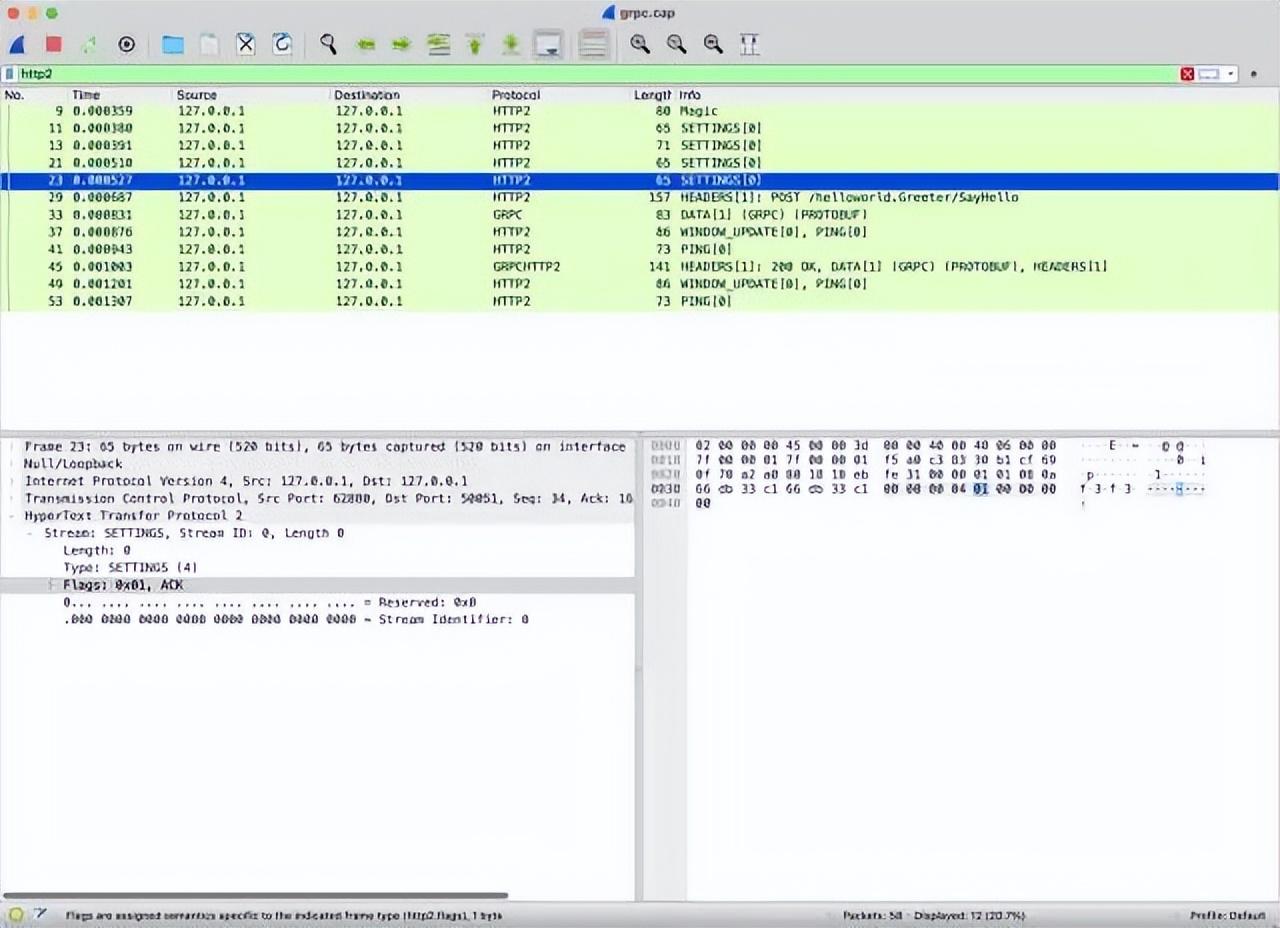Select packet 13 with length 71
Viewport: 1280px width, 928px height.
(x=640, y=145)
